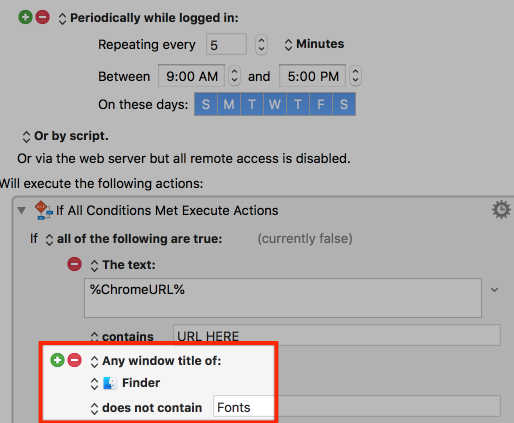The height and width of the screenshot is (423, 514).
Task: Add a condition after Any window title
Action: (57, 360)
